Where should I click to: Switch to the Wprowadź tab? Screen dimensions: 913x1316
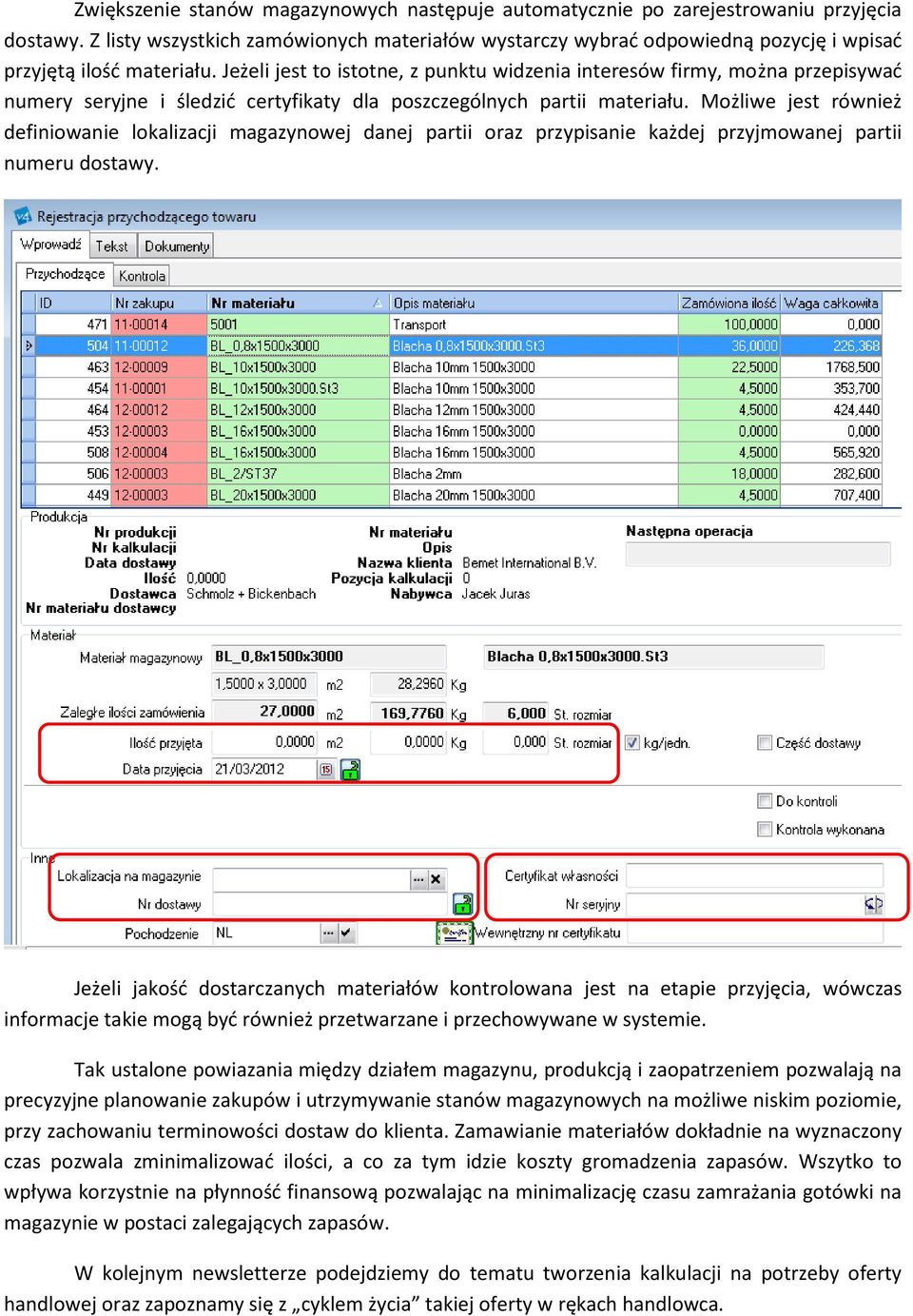pos(50,245)
